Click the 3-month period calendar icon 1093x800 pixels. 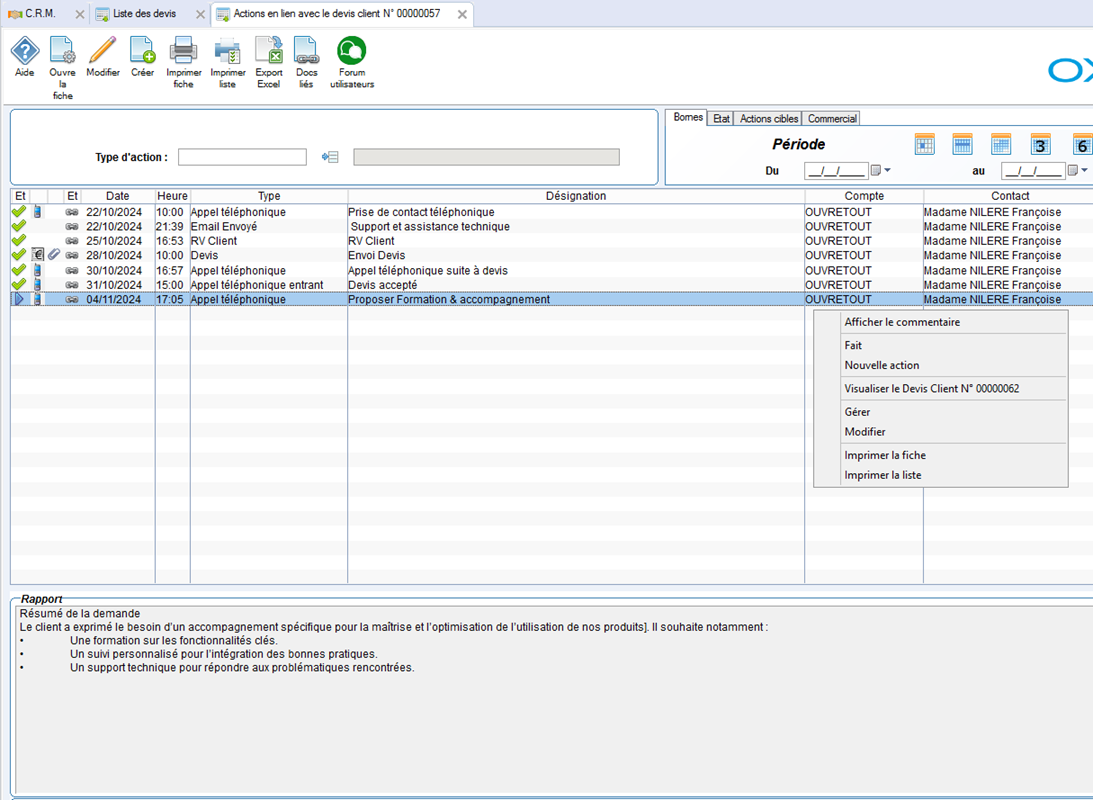point(1040,145)
